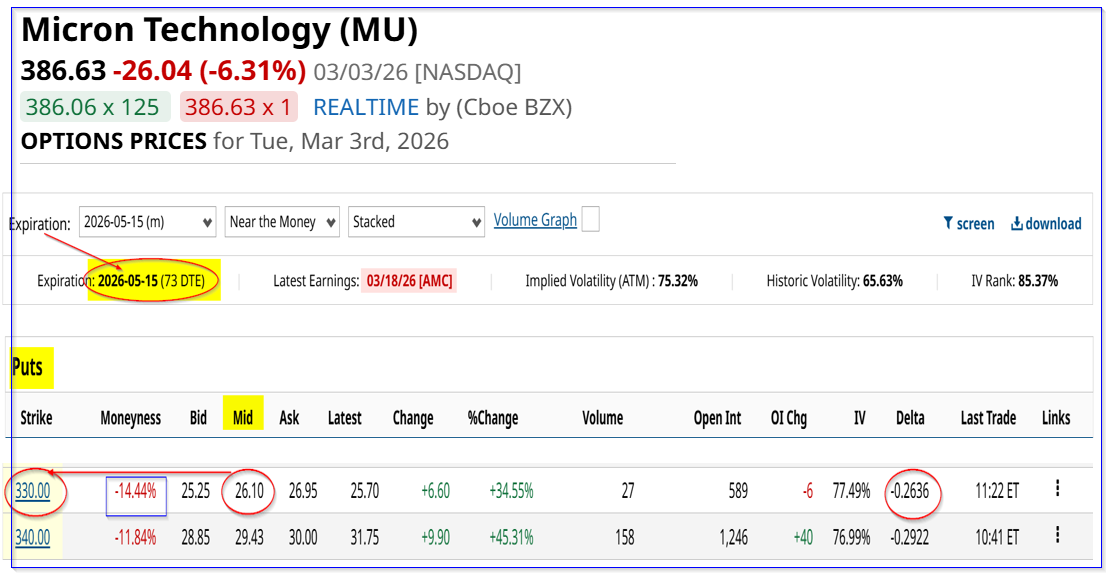Open the 2026-05-15 expiration dropdown

(x=148, y=222)
